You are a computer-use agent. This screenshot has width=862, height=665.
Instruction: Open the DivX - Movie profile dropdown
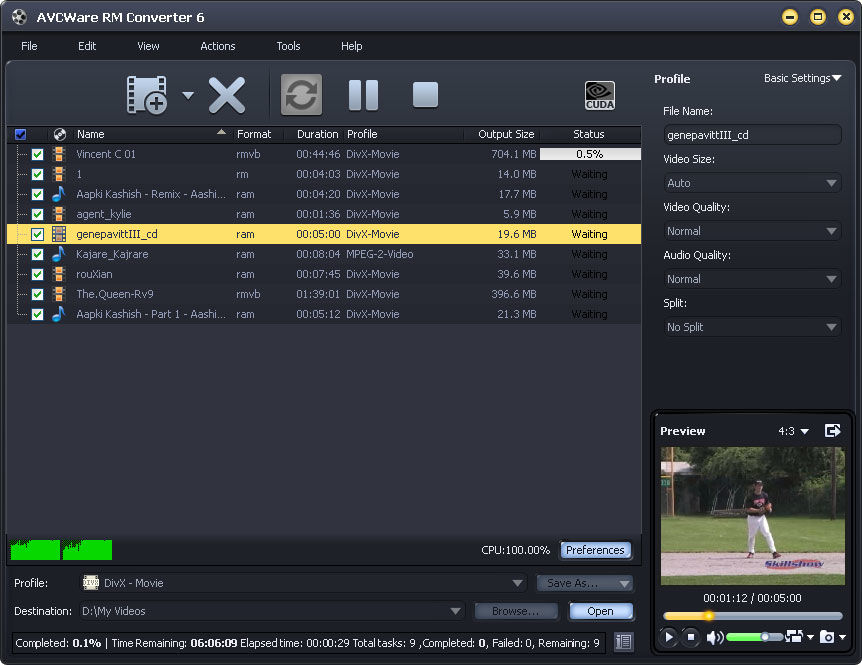coord(303,583)
